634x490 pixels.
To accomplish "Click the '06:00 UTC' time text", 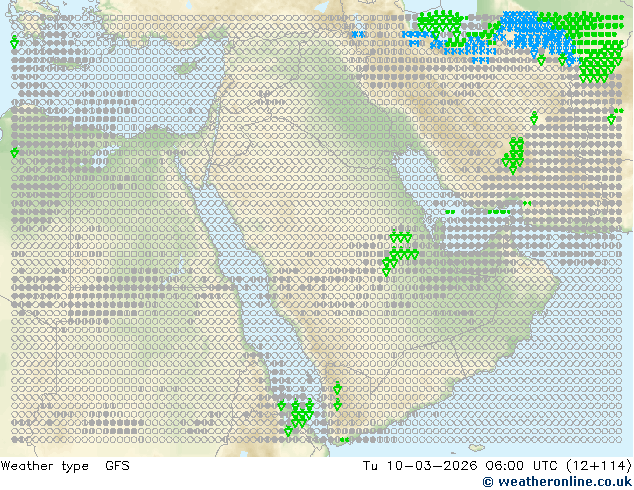I will tap(521, 466).
